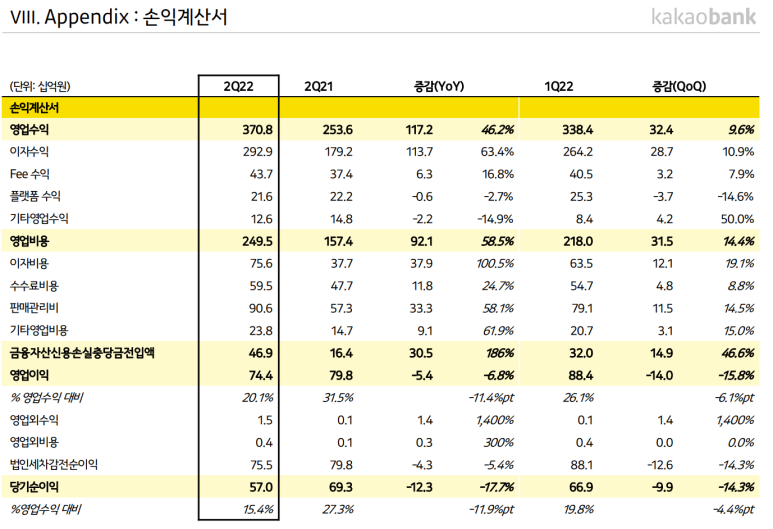This screenshot has height=529, width=773.
Task: Click the '영업비용' row label
Action: 29,241
